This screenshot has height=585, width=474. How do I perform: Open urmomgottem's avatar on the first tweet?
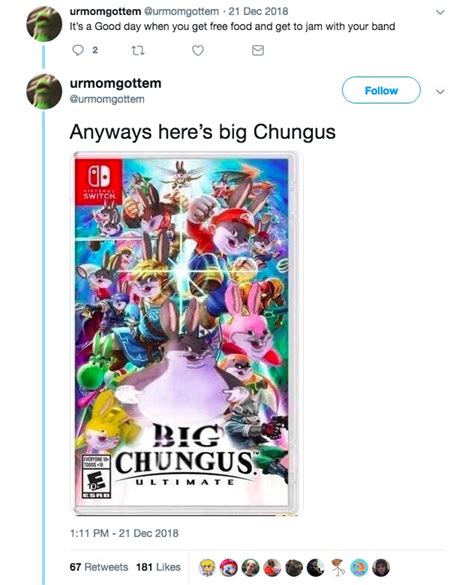point(44,24)
